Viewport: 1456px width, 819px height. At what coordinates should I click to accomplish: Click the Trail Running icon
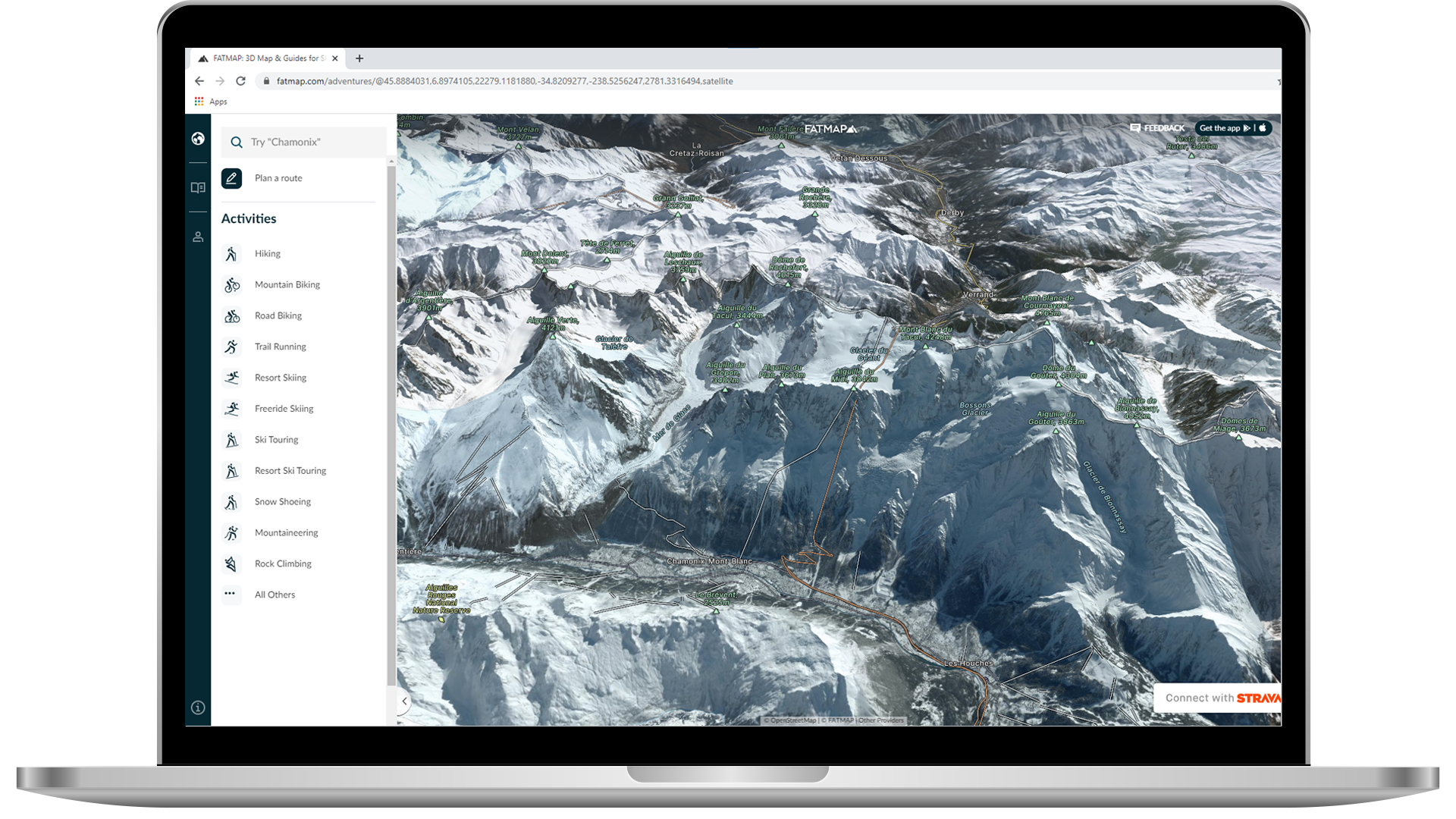point(232,346)
